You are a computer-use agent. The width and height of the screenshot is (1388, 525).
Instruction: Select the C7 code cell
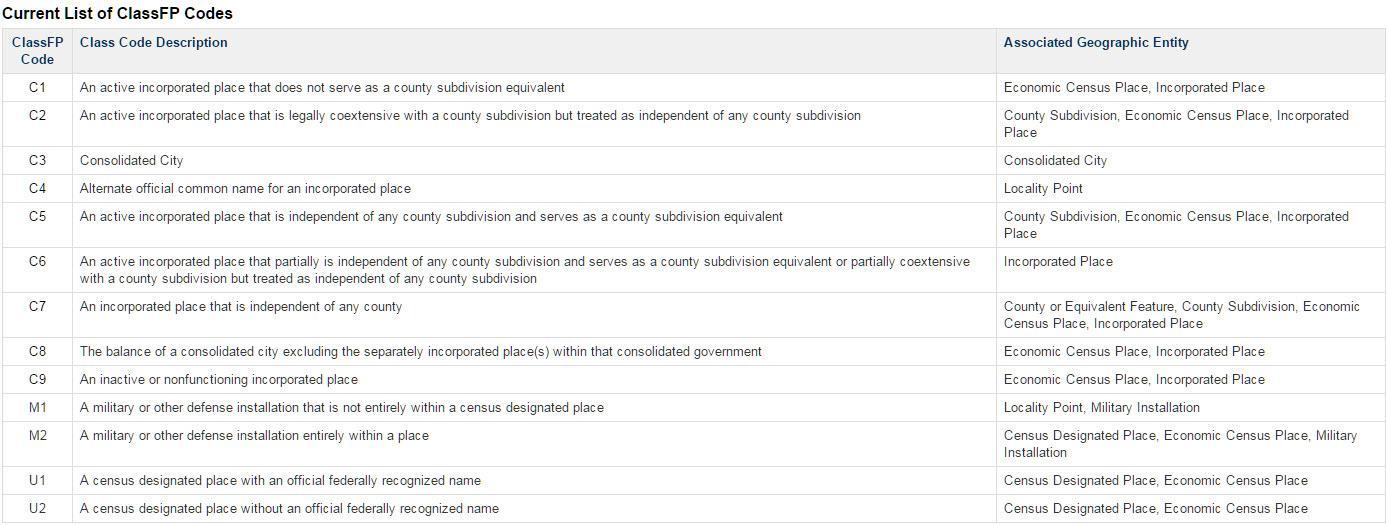(37, 307)
